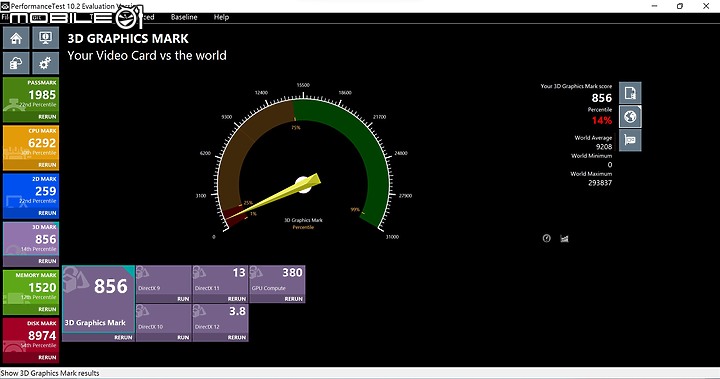Click the globe world comparison icon
The height and width of the screenshot is (379, 720).
click(630, 116)
